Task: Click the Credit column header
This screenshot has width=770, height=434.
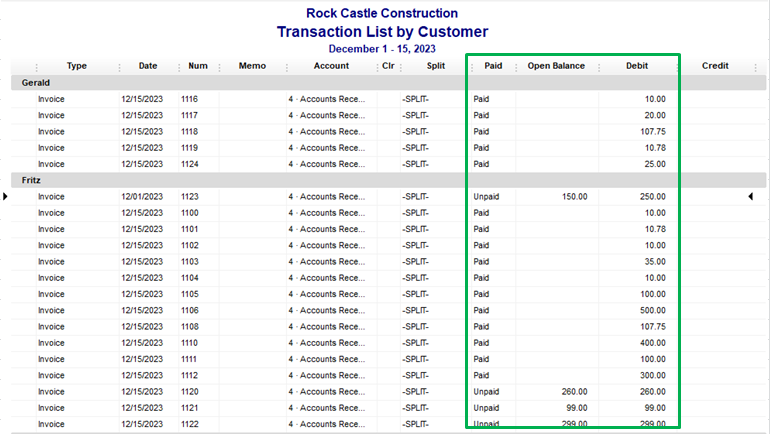Action: (x=715, y=66)
